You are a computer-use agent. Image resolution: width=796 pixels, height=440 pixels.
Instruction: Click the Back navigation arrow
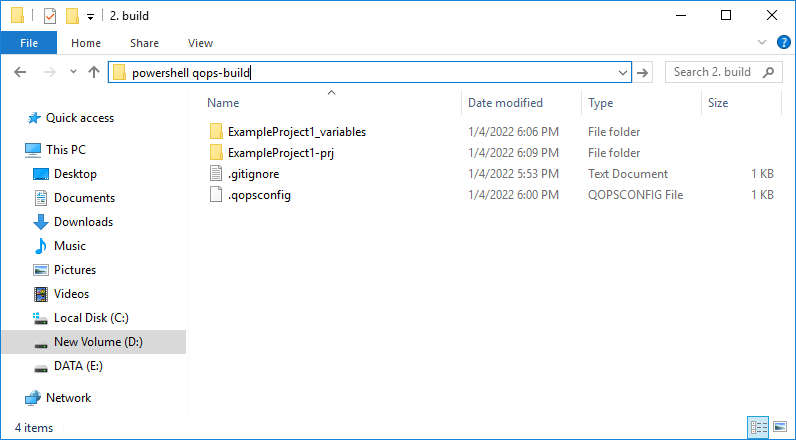click(20, 72)
